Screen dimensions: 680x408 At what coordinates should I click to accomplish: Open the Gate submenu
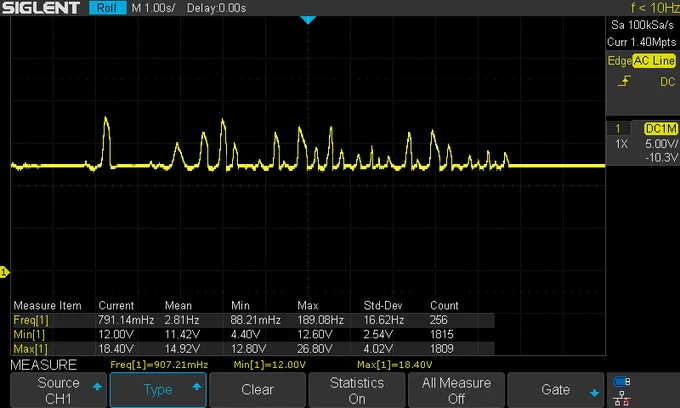[x=556, y=390]
